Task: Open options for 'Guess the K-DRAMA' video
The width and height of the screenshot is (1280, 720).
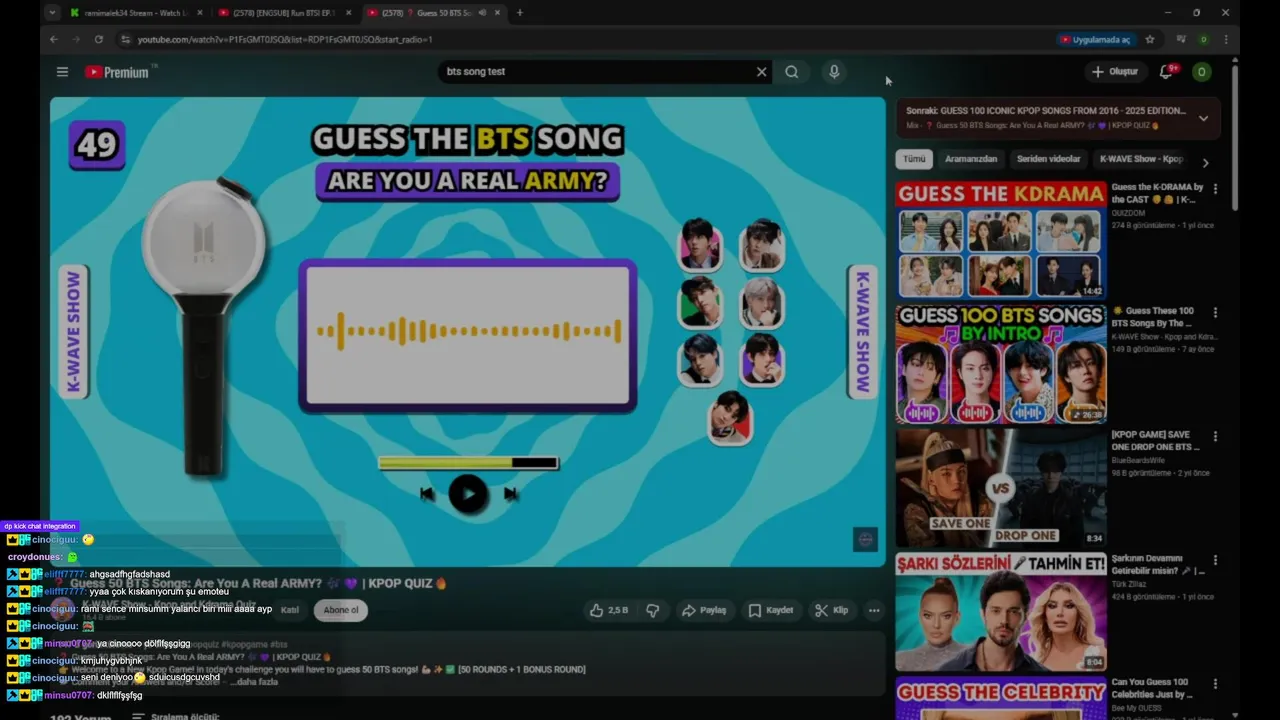Action: (x=1215, y=188)
